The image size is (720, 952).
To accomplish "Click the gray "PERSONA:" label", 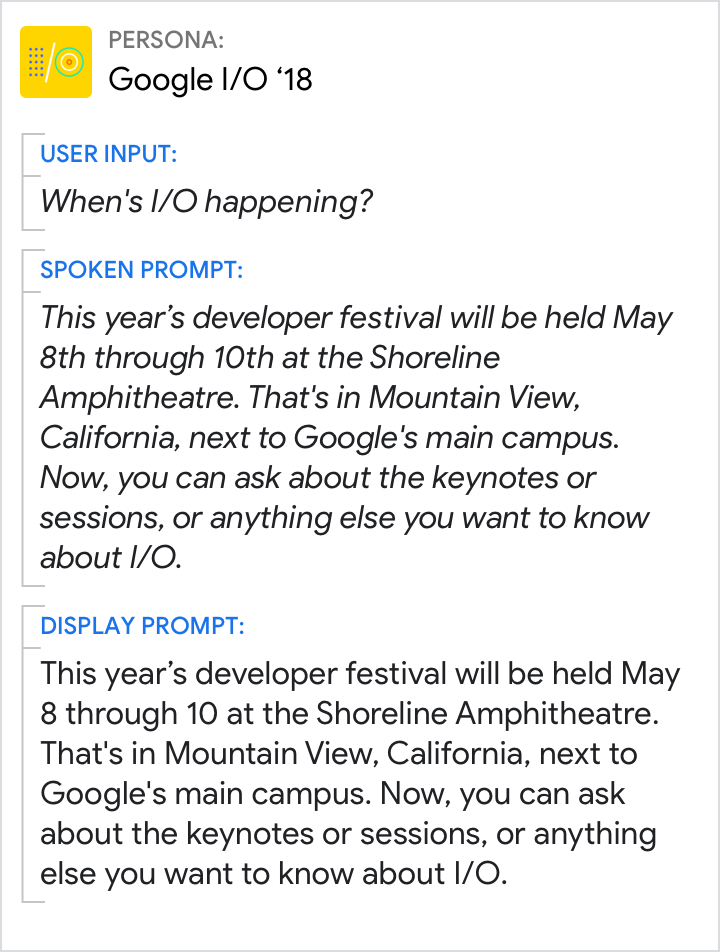I will (x=166, y=40).
